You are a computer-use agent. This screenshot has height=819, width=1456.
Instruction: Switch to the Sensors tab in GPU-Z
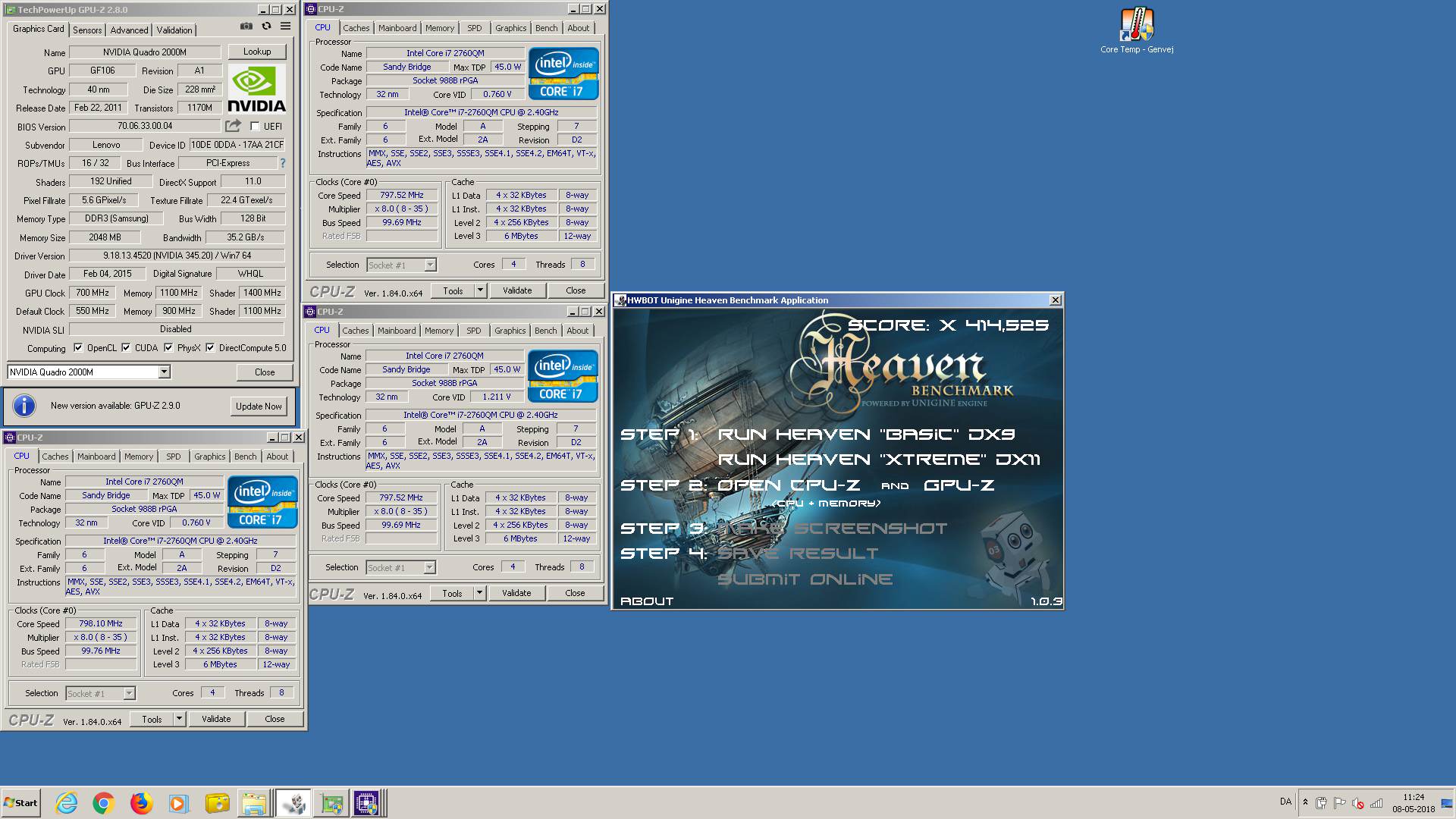[x=87, y=30]
